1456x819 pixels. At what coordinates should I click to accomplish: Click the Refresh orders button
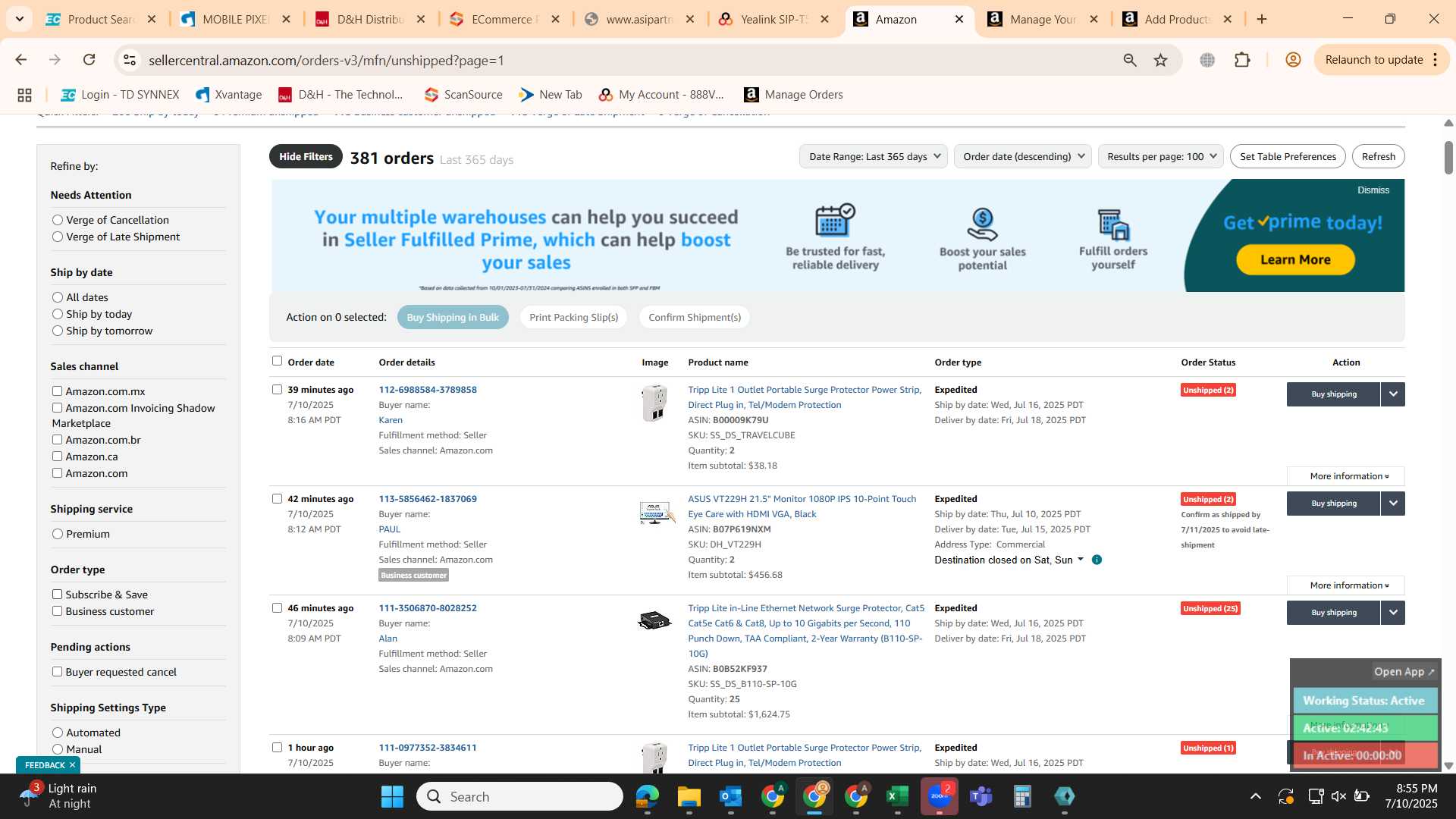click(1378, 157)
